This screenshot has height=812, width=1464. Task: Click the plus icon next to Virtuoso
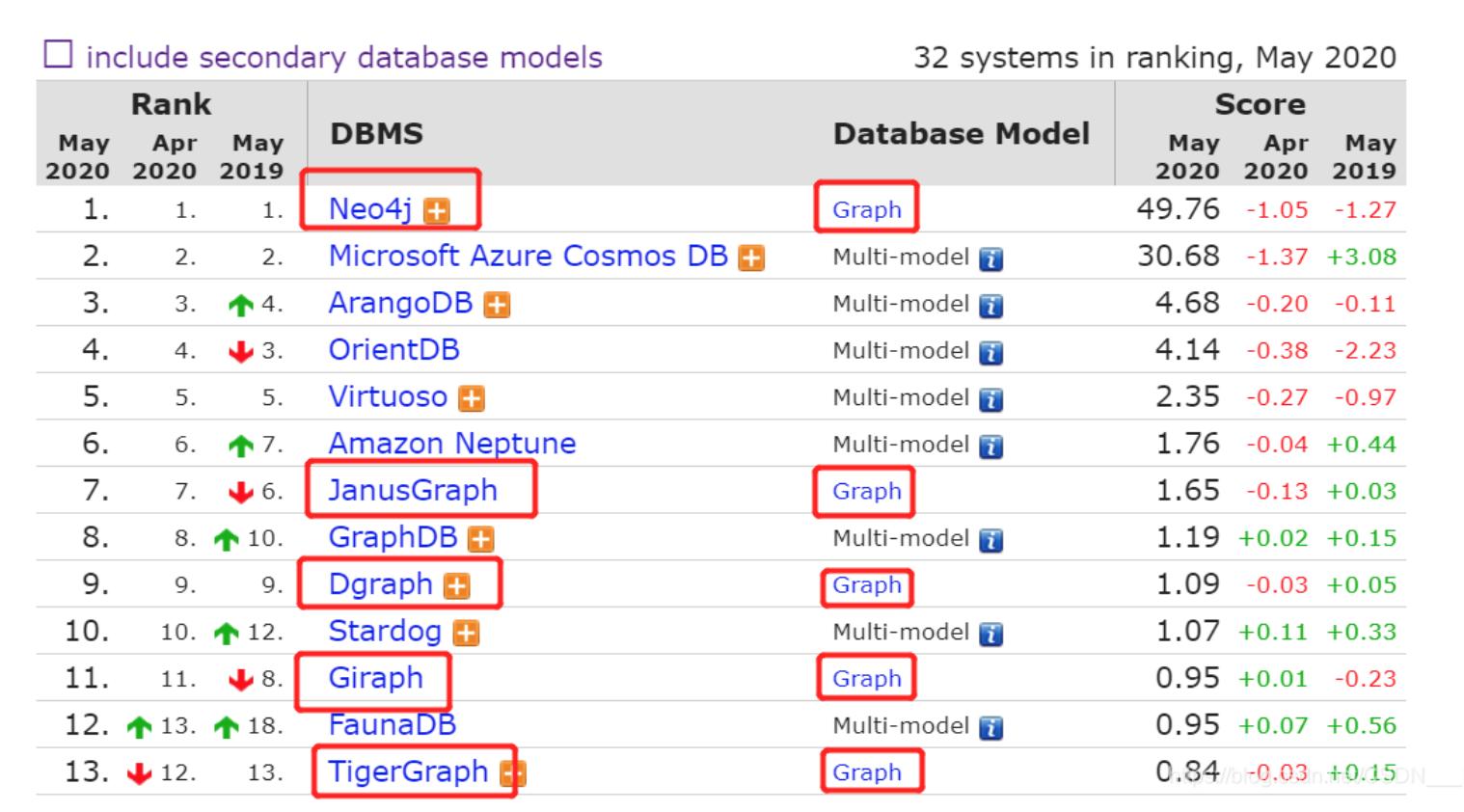(x=472, y=399)
